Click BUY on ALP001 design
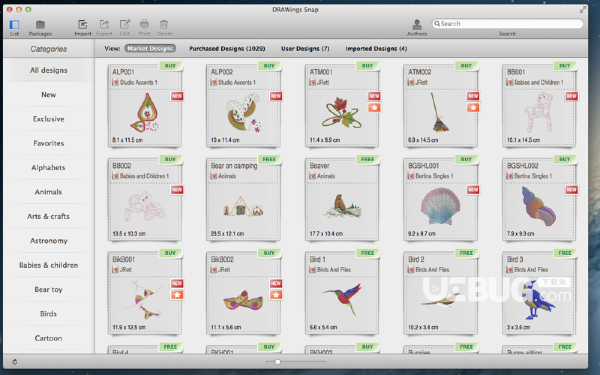 click(170, 66)
